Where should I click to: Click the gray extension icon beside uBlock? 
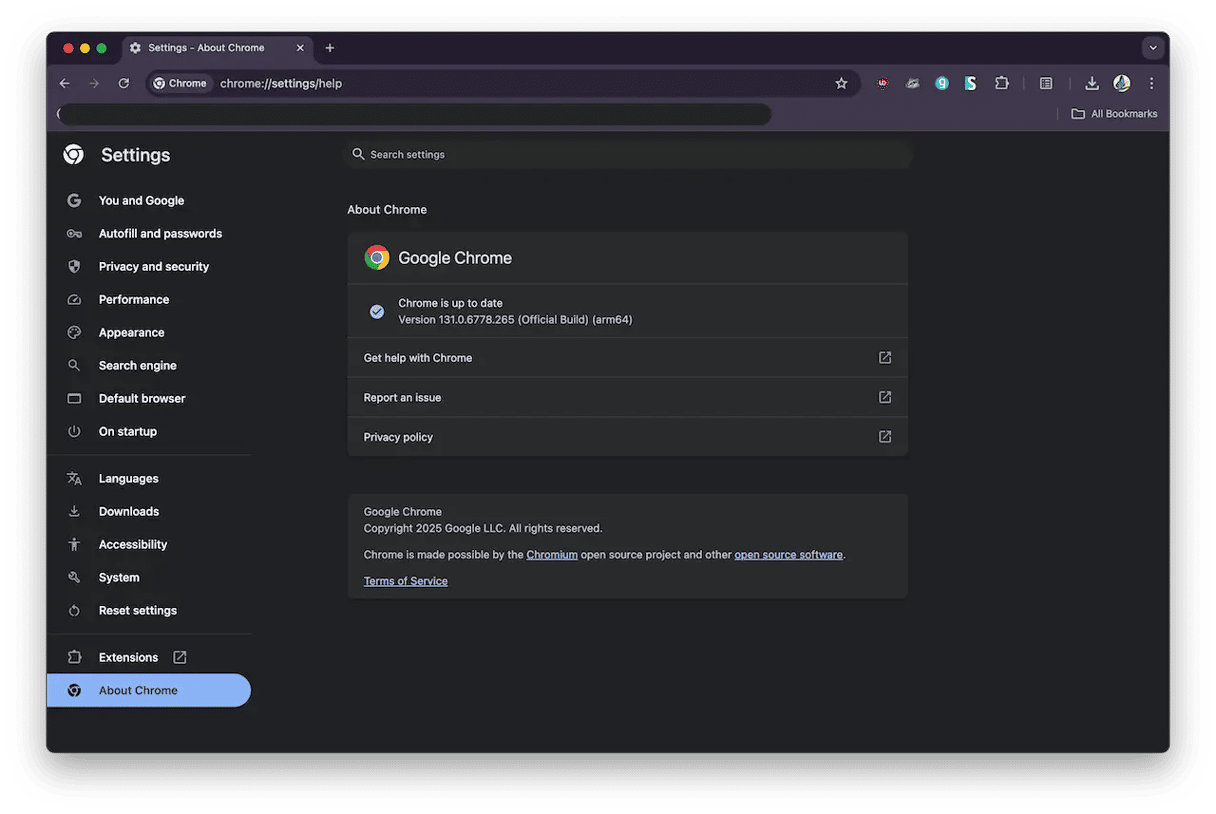click(912, 83)
